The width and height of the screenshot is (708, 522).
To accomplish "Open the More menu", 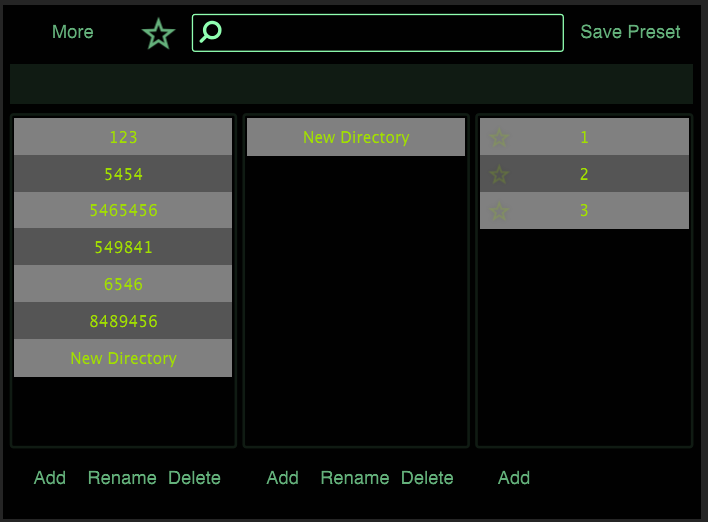I will click(73, 32).
